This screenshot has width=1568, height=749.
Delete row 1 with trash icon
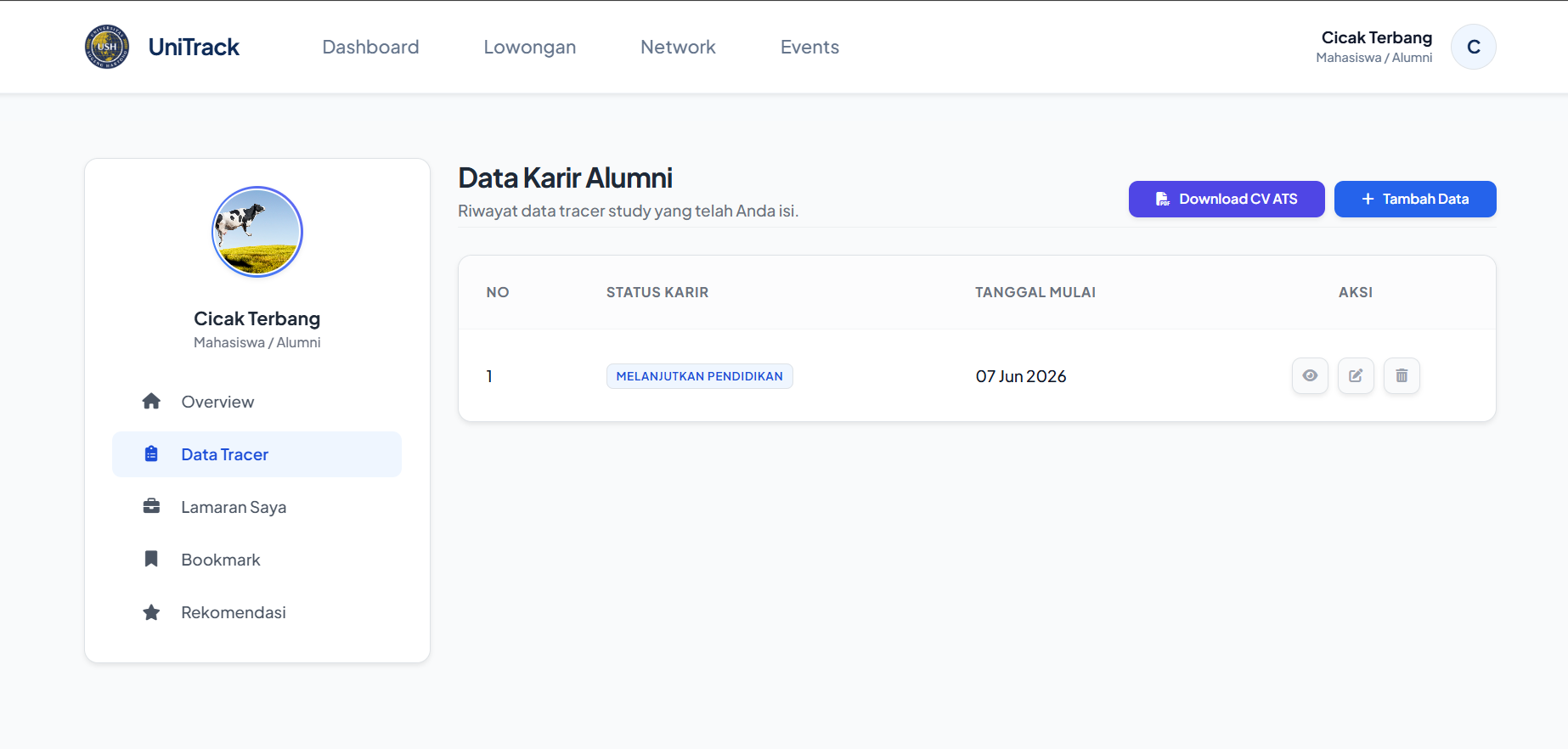[1402, 375]
